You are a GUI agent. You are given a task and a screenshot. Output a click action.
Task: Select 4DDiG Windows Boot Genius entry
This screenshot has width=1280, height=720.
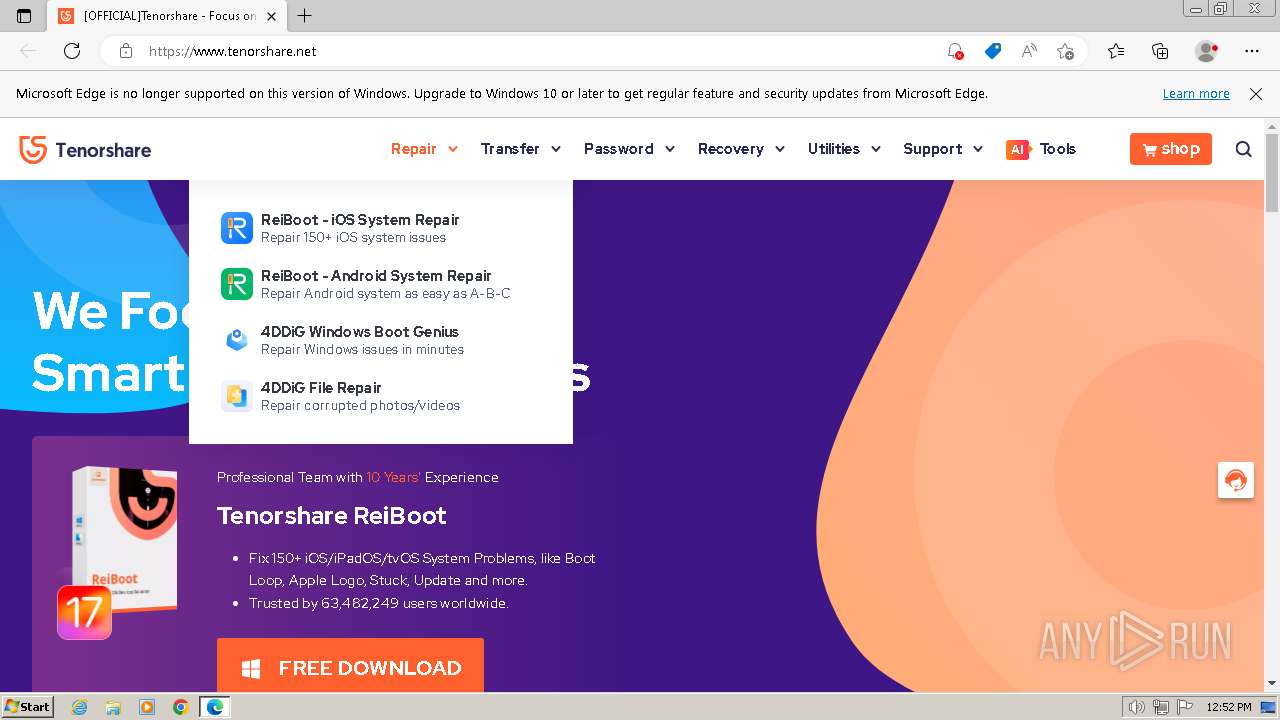(x=380, y=340)
